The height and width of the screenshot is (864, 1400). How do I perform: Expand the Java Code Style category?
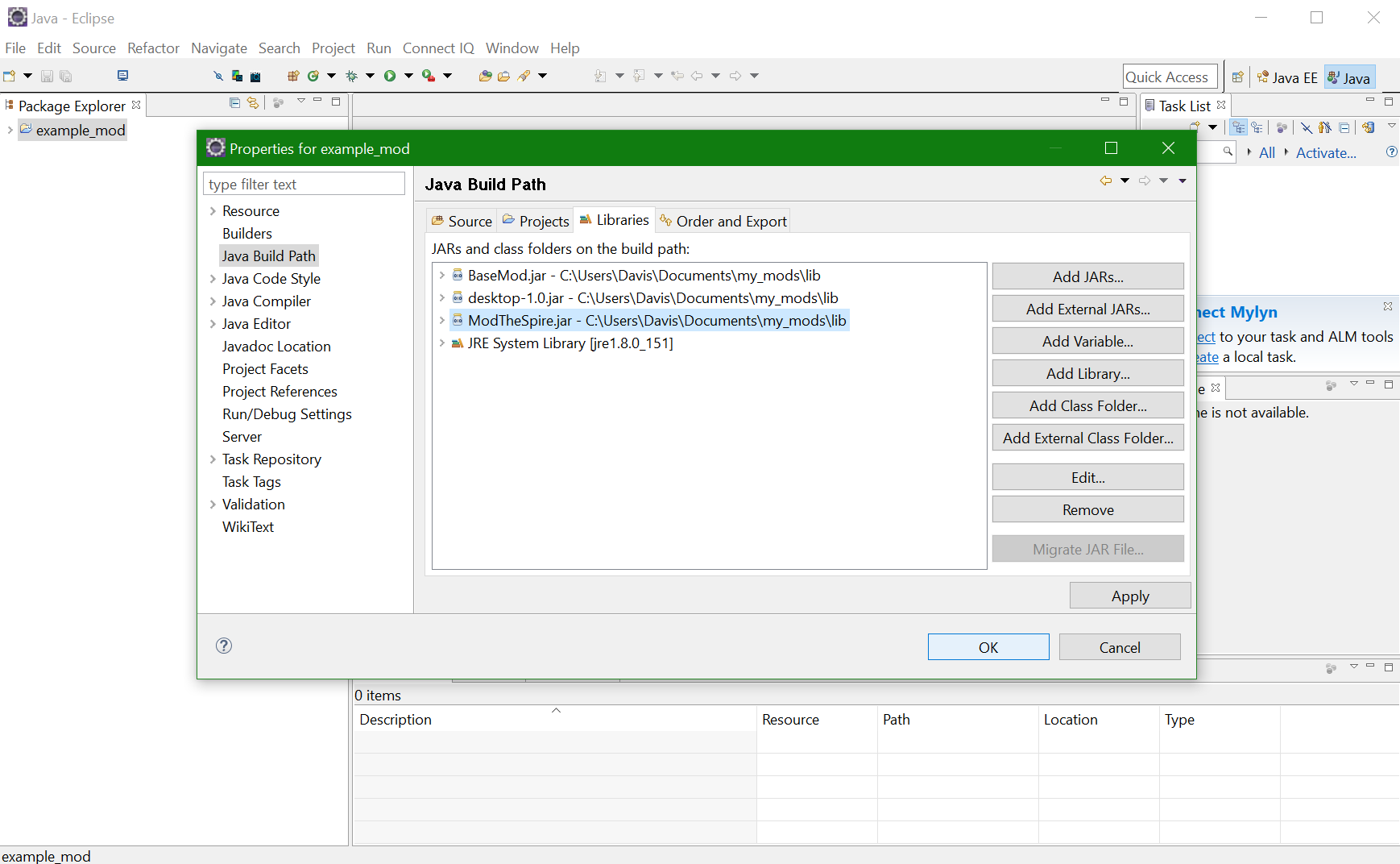tap(213, 279)
